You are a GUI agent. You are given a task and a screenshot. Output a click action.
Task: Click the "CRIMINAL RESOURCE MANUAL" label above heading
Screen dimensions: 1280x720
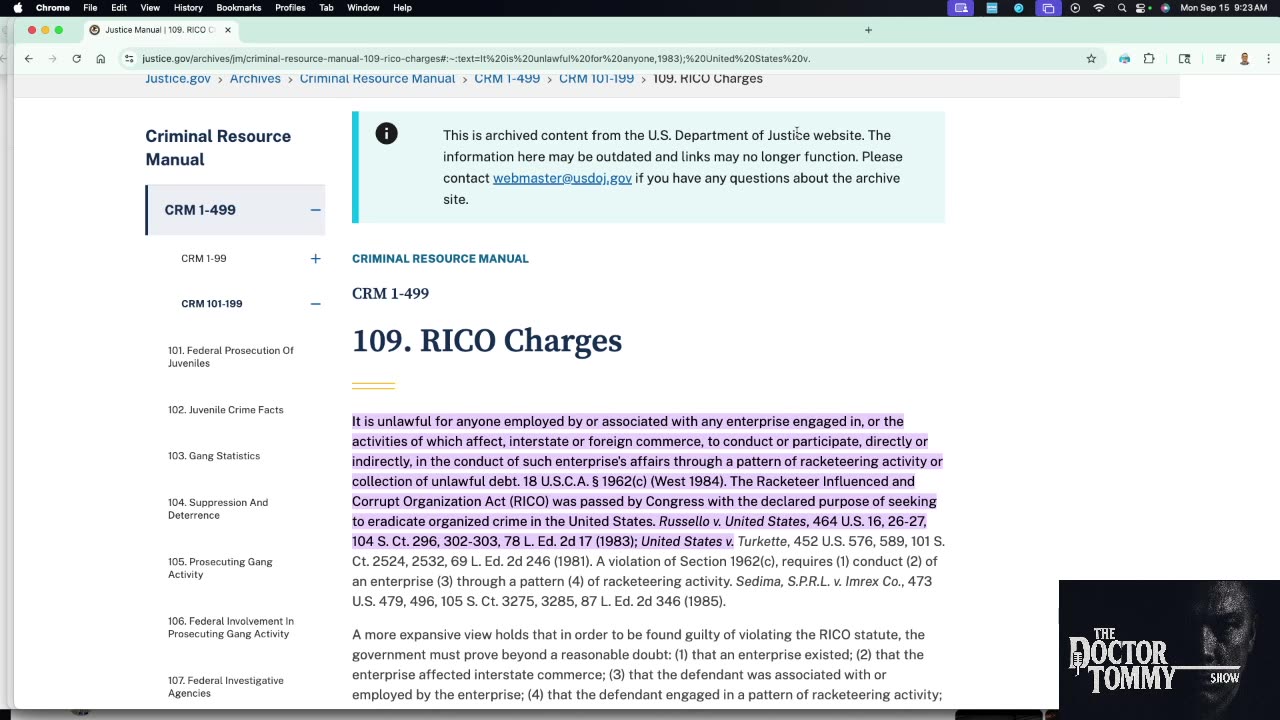coord(440,259)
